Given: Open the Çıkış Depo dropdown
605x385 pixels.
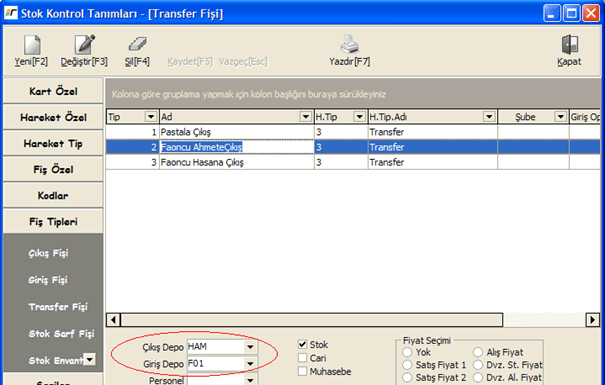Looking at the screenshot, I should coord(250,347).
